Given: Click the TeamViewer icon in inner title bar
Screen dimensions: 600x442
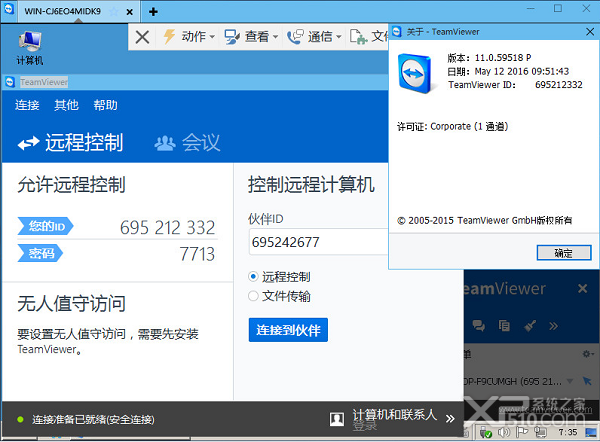Looking at the screenshot, I should (10, 82).
